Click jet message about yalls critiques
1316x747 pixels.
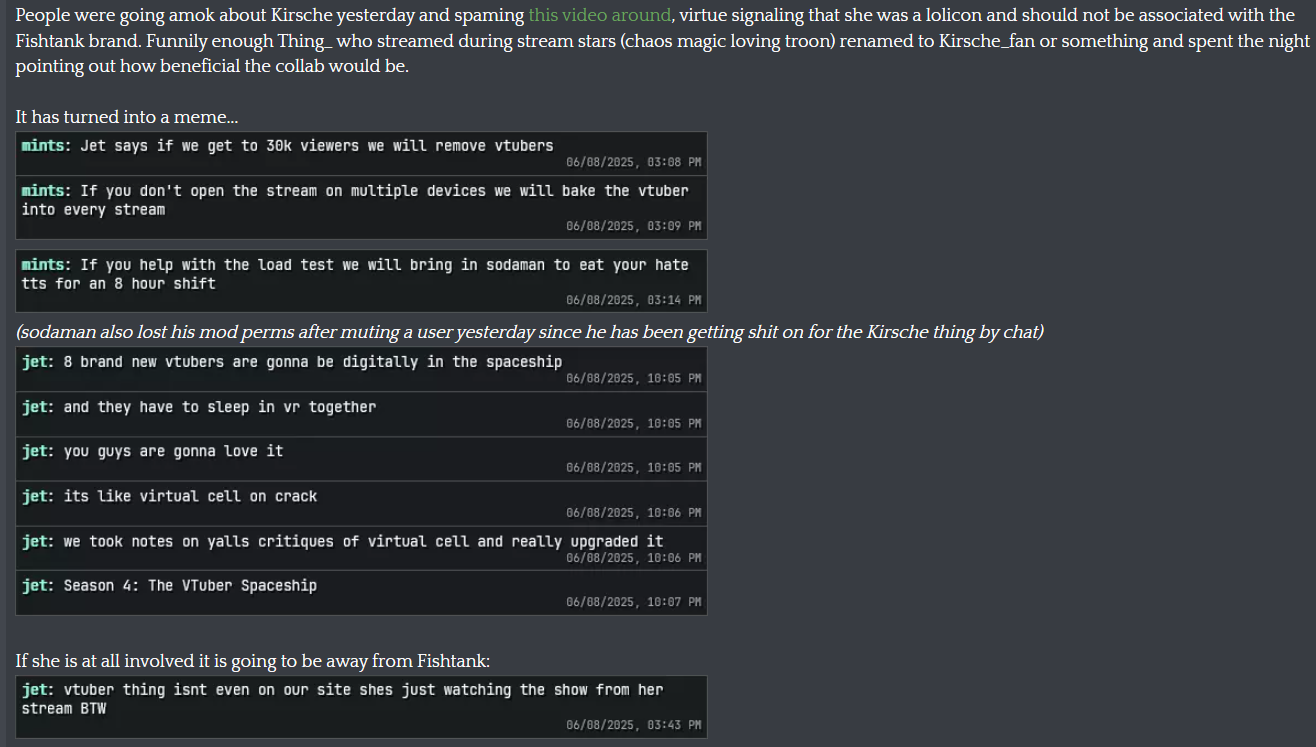[x=361, y=548]
